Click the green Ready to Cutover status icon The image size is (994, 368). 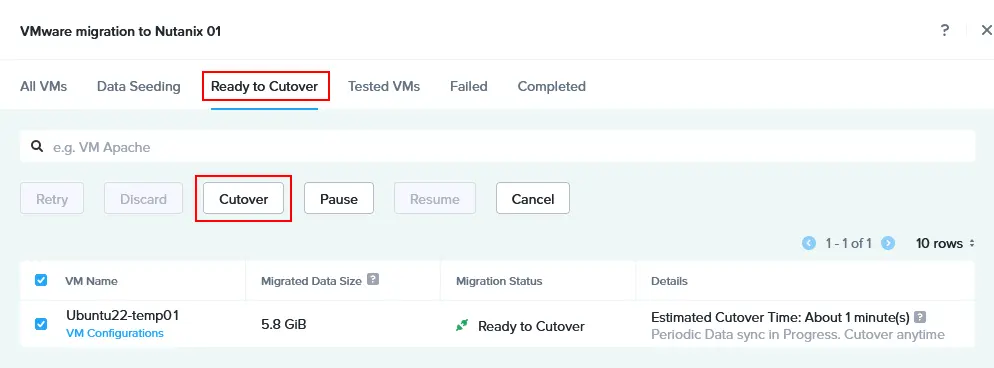(x=463, y=326)
